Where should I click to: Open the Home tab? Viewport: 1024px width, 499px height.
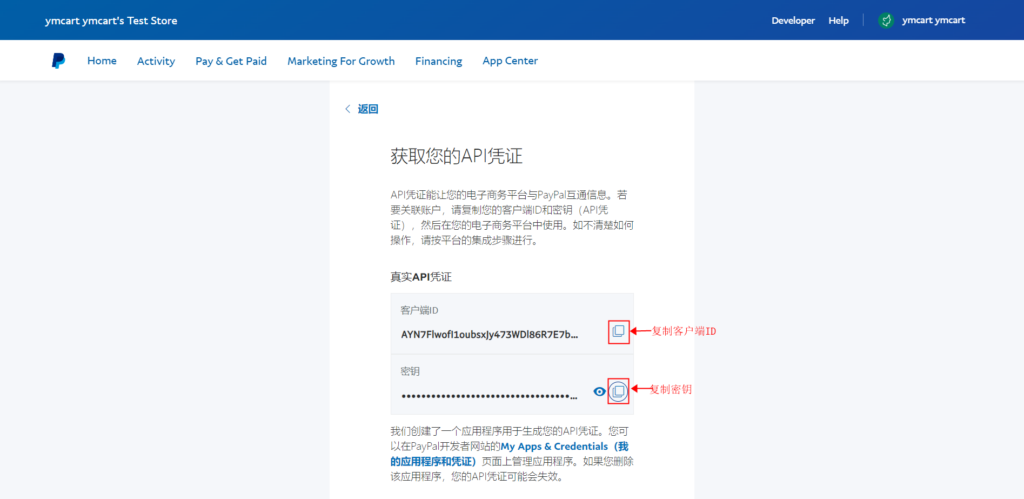102,61
